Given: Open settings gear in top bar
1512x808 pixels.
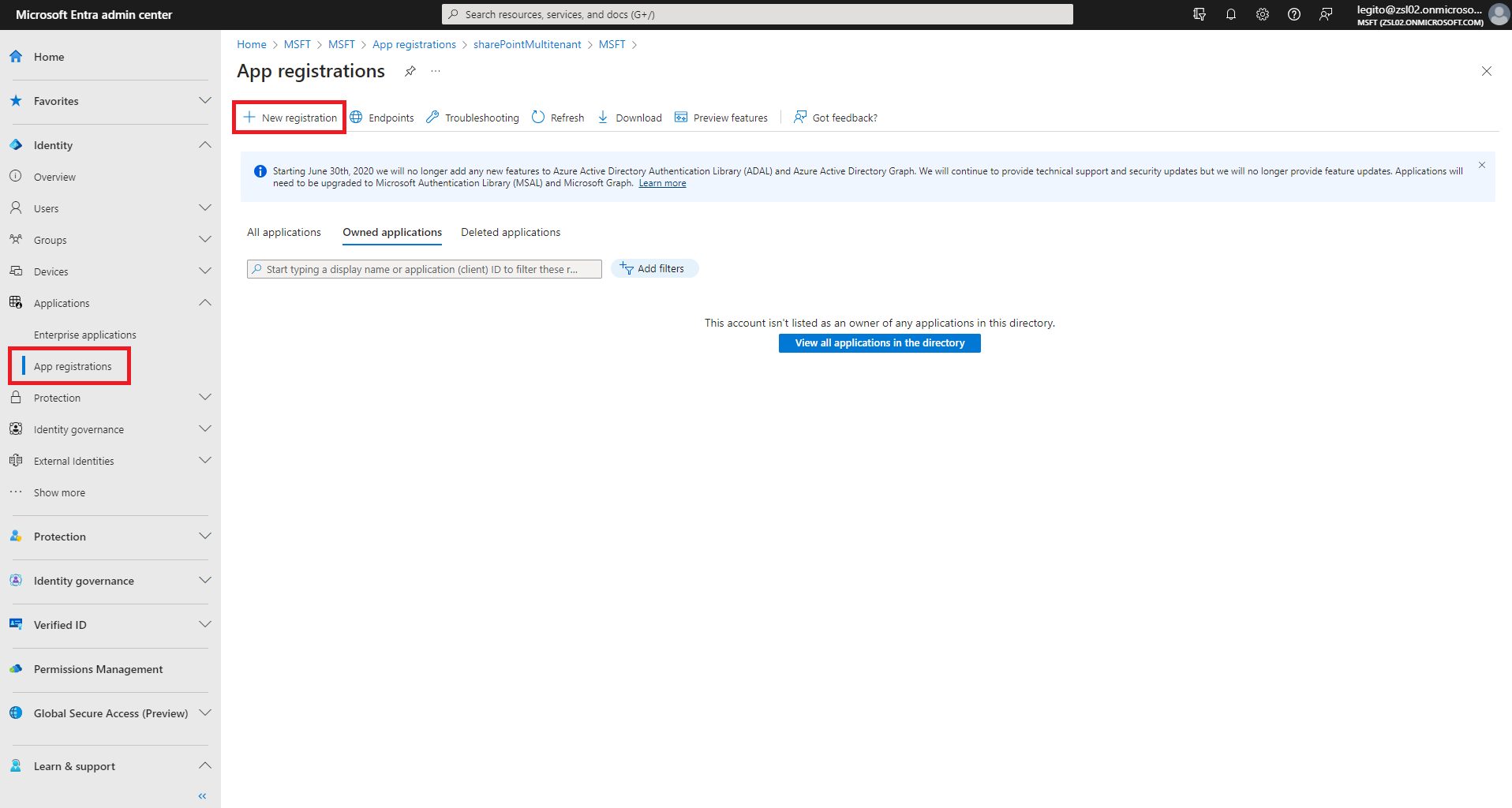Looking at the screenshot, I should (x=1263, y=14).
